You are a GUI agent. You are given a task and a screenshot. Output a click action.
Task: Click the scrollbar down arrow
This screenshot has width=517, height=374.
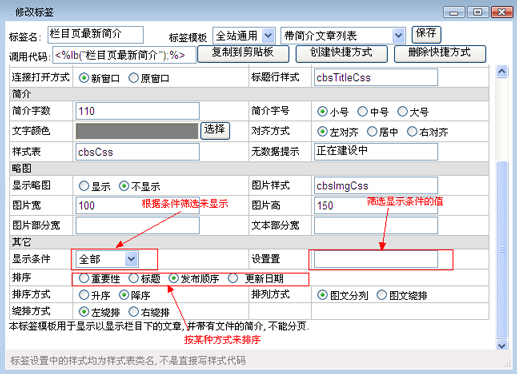click(502, 346)
